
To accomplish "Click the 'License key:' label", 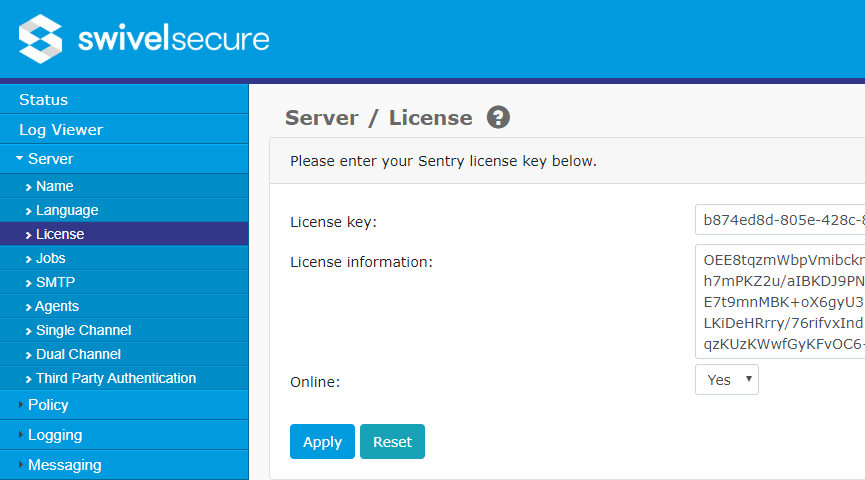I will (333, 222).
